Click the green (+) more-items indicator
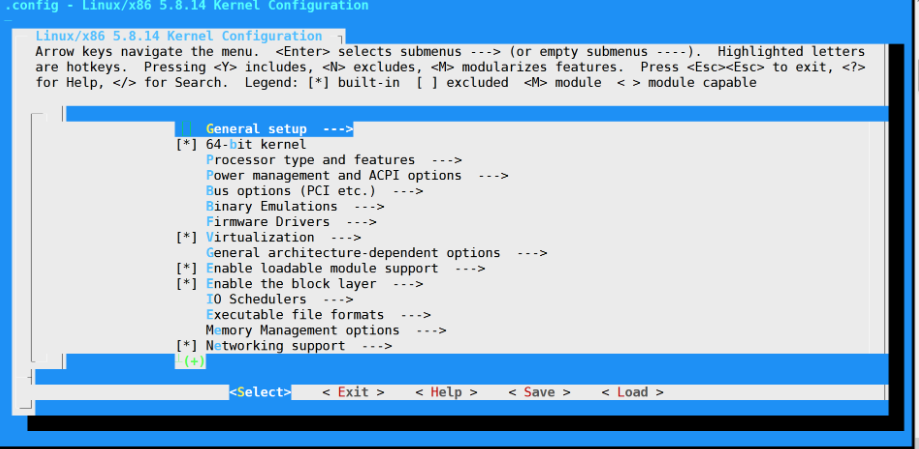The height and width of the screenshot is (449, 919). click(194, 361)
